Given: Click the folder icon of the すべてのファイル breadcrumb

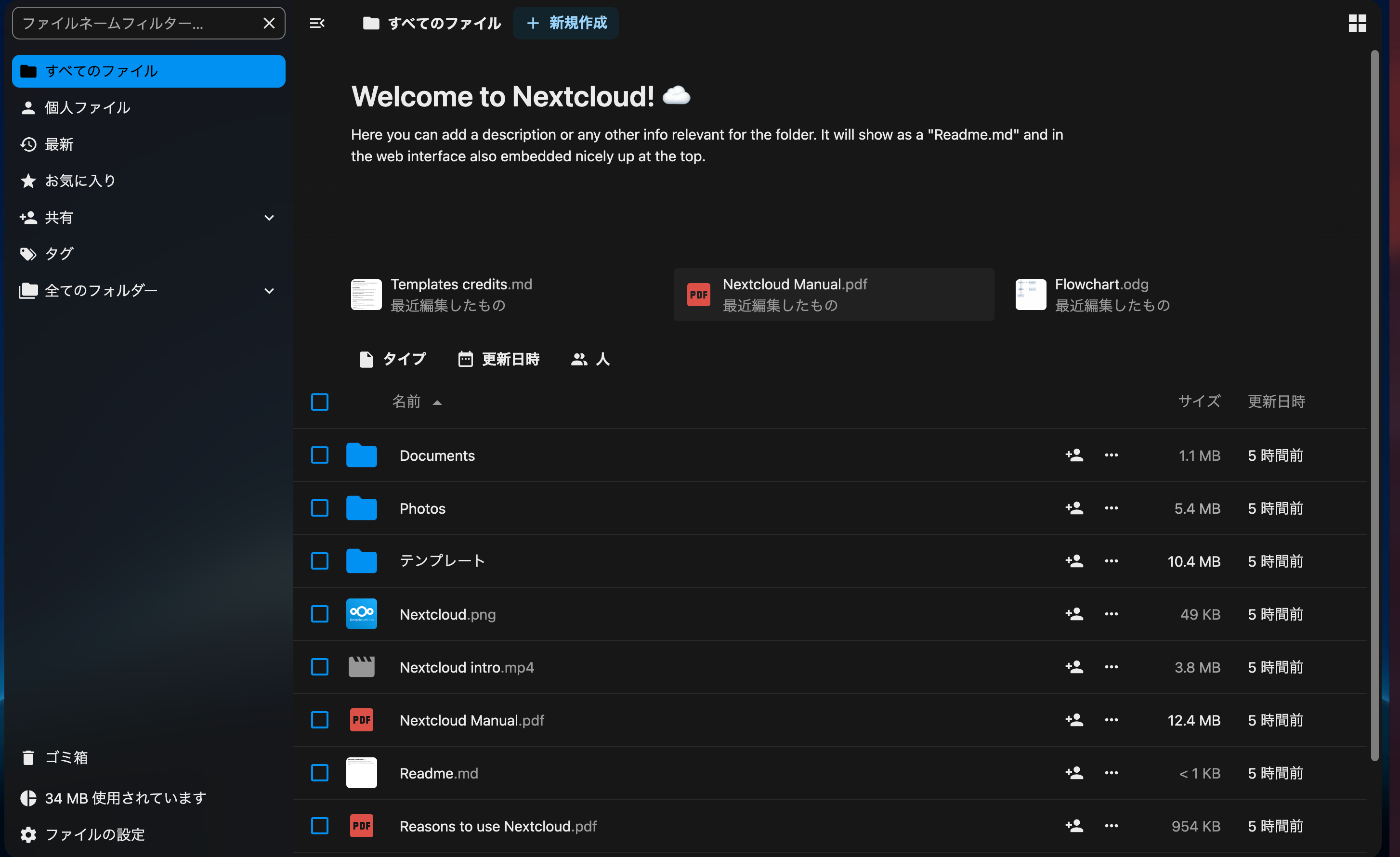Looking at the screenshot, I should click(x=371, y=23).
